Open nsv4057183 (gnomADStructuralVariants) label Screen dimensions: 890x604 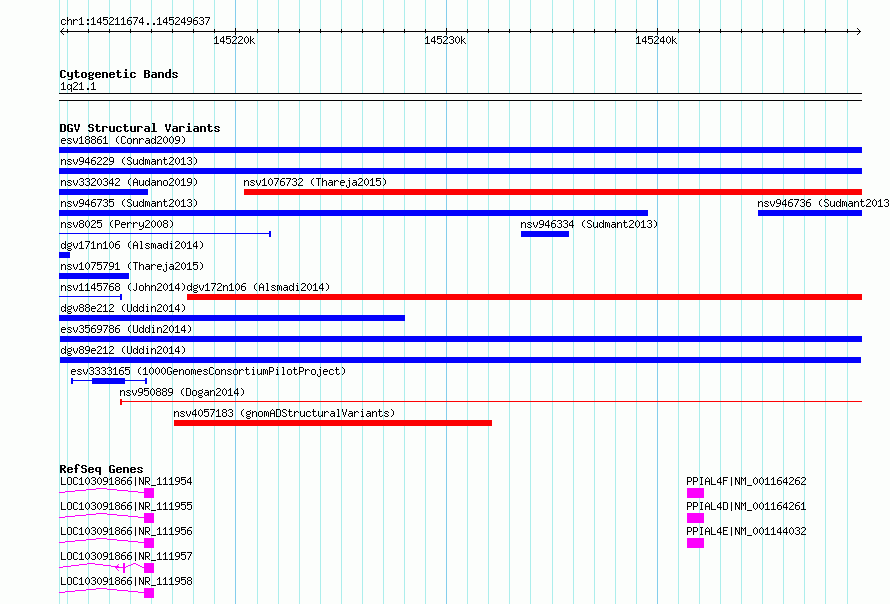pyautogui.click(x=284, y=413)
